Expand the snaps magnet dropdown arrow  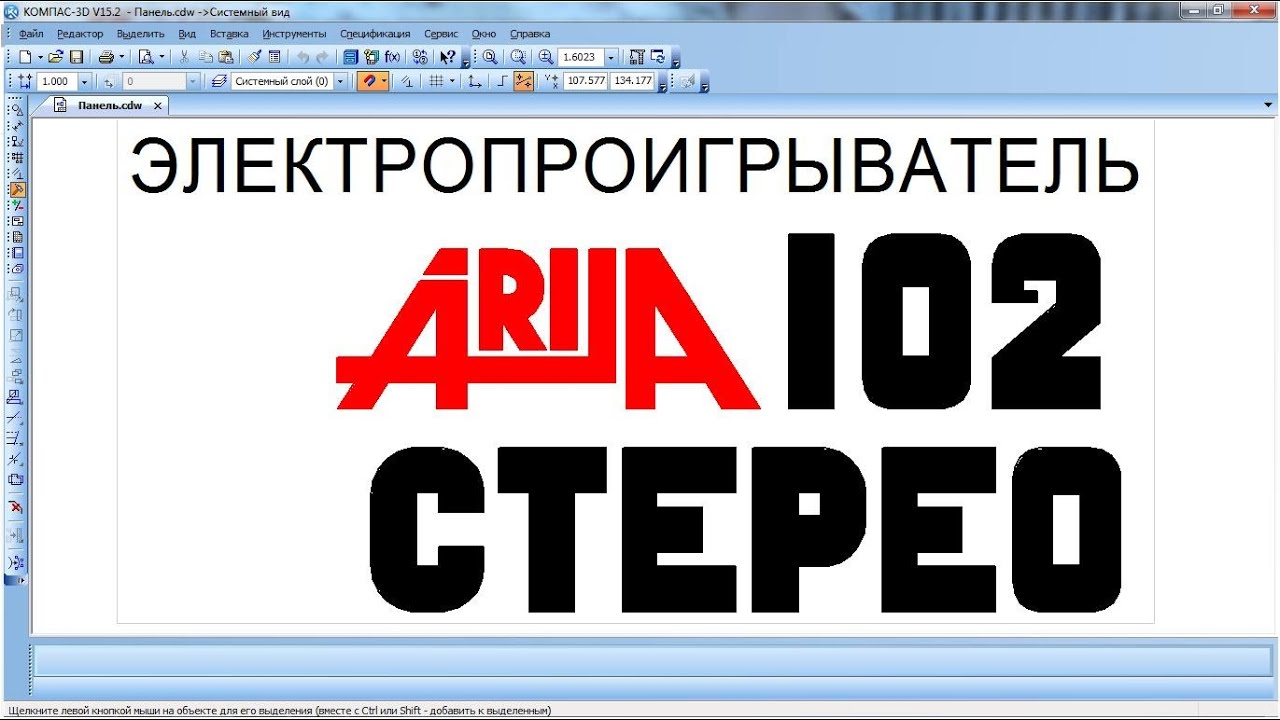pos(384,82)
